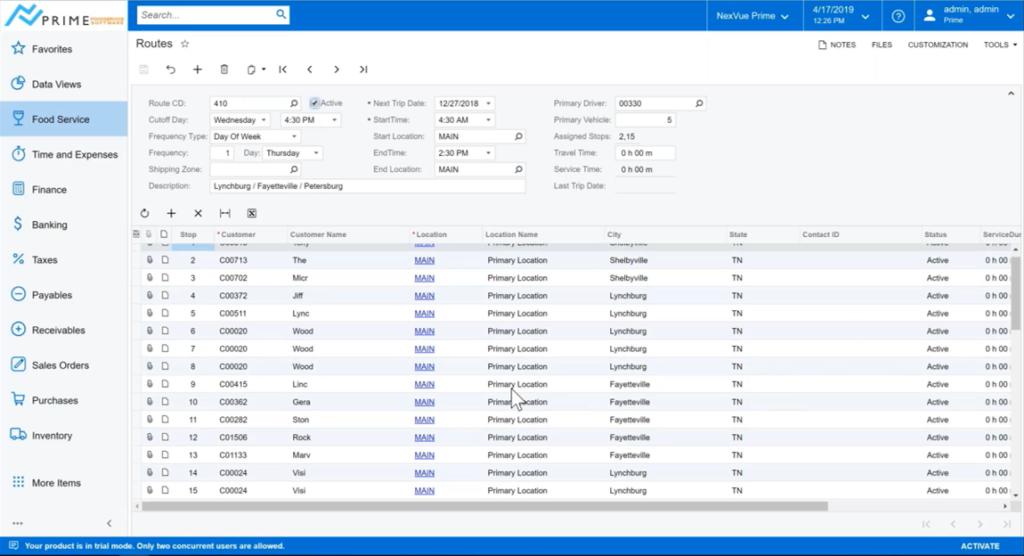Click the Shipping Zone field
1024x556 pixels.
click(249, 170)
